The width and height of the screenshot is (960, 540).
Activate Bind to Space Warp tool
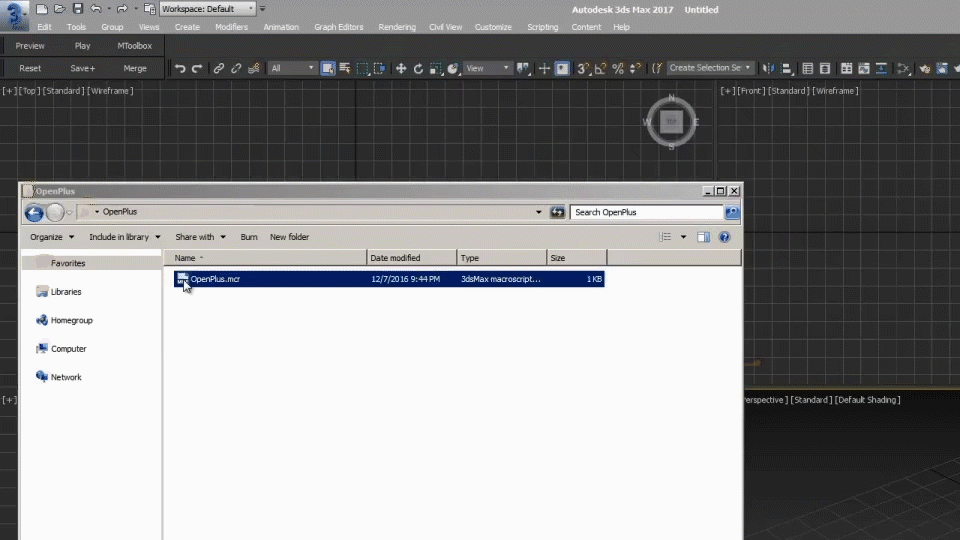(253, 69)
